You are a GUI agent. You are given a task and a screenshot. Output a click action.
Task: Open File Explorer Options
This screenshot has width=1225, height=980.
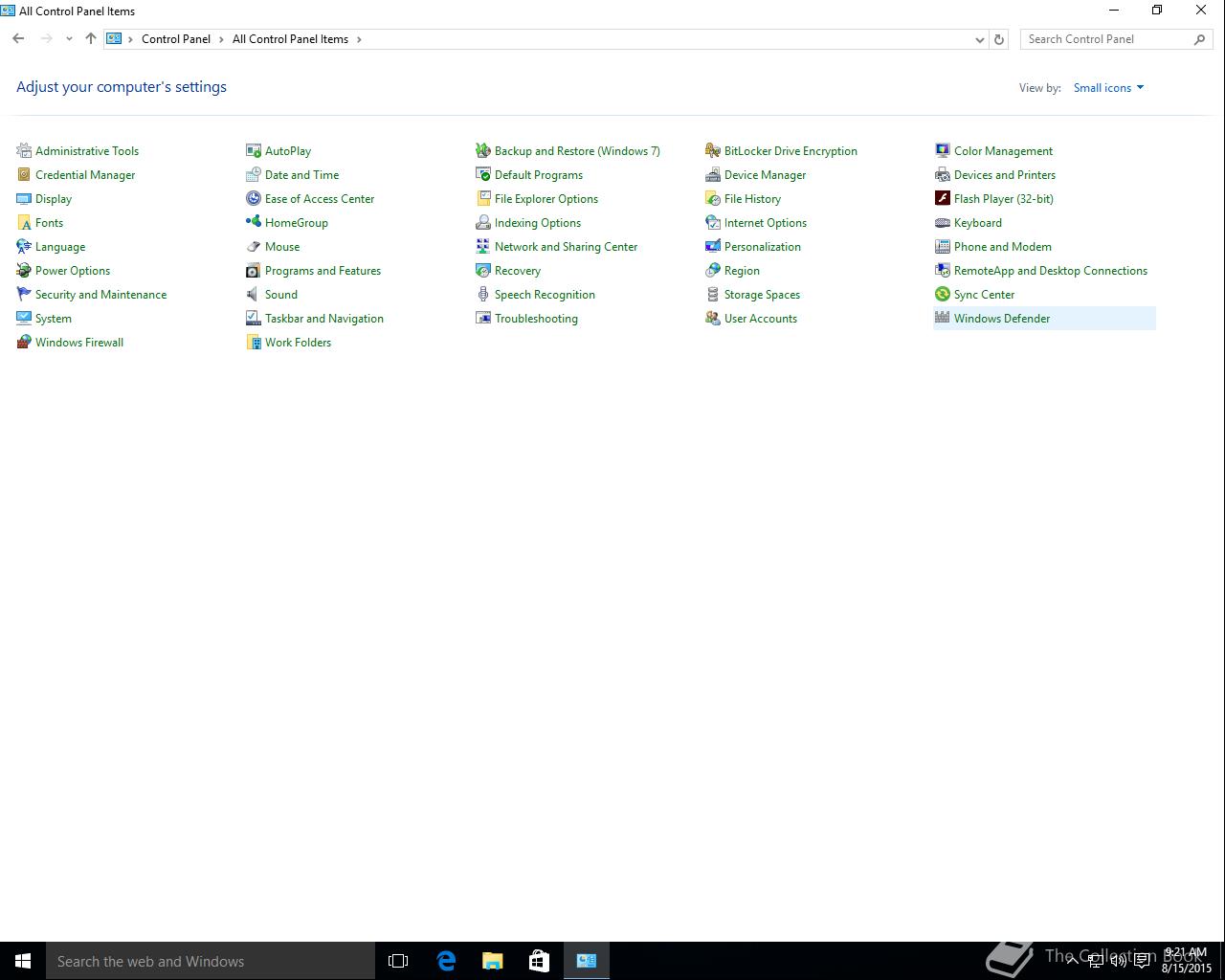click(x=546, y=199)
